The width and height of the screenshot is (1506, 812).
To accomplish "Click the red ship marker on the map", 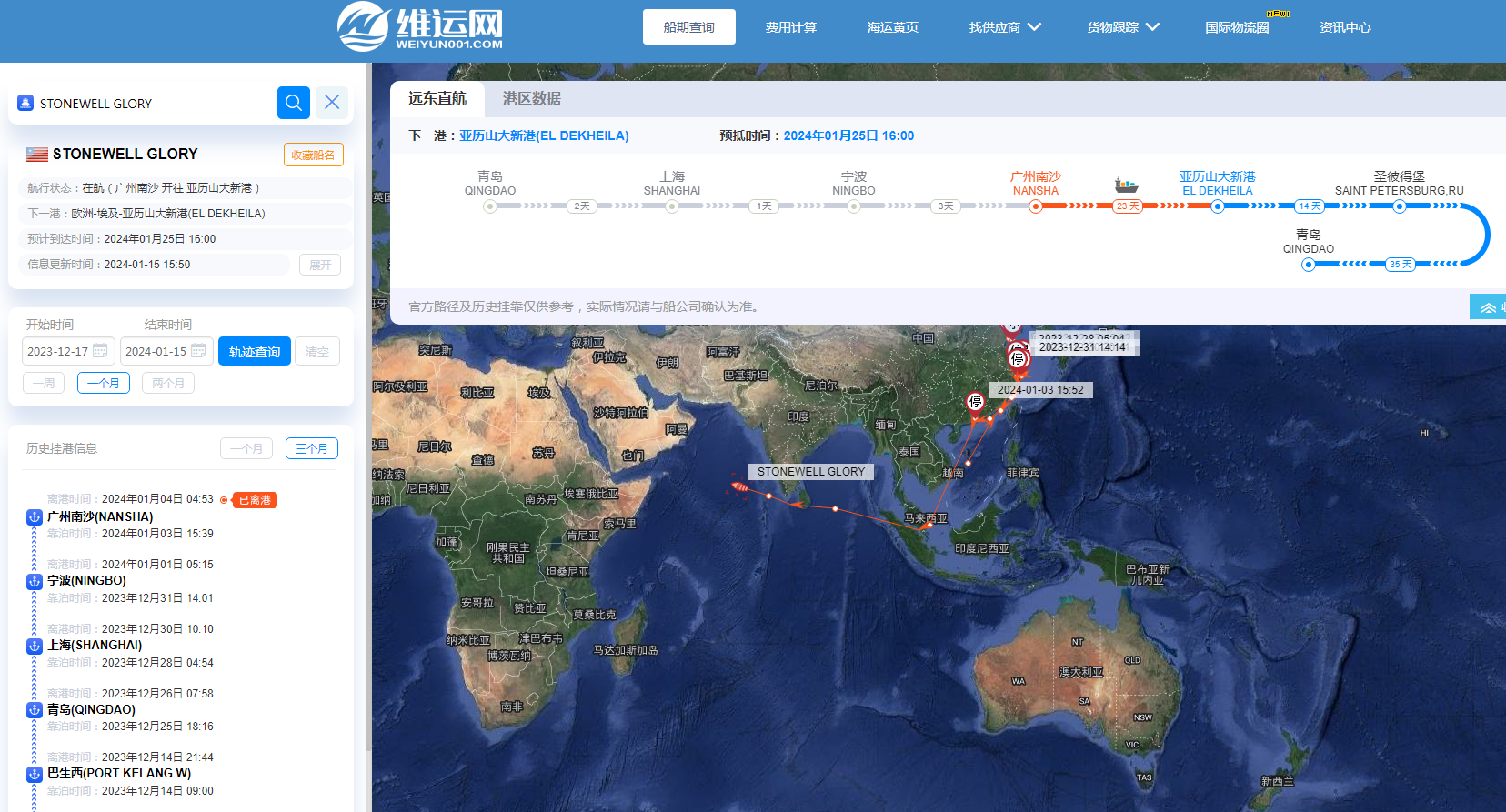I will (739, 487).
